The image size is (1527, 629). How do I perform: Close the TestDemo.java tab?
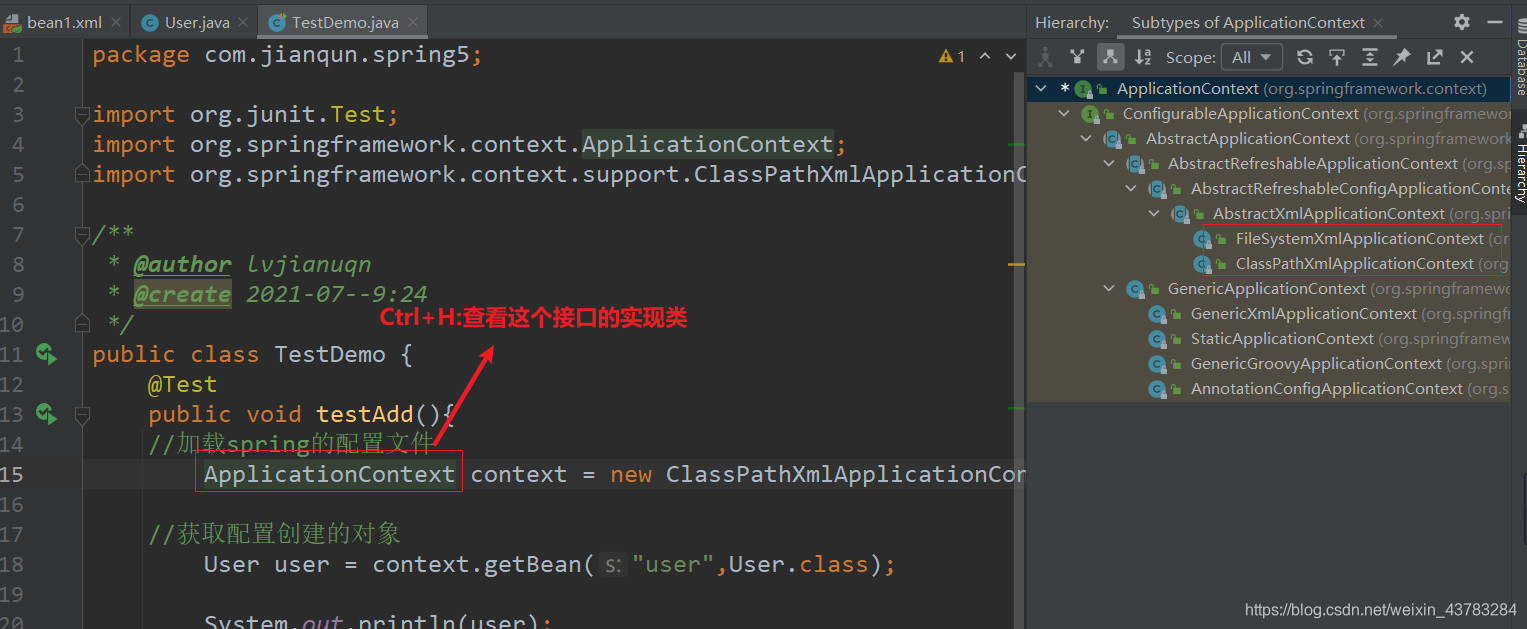click(x=413, y=23)
